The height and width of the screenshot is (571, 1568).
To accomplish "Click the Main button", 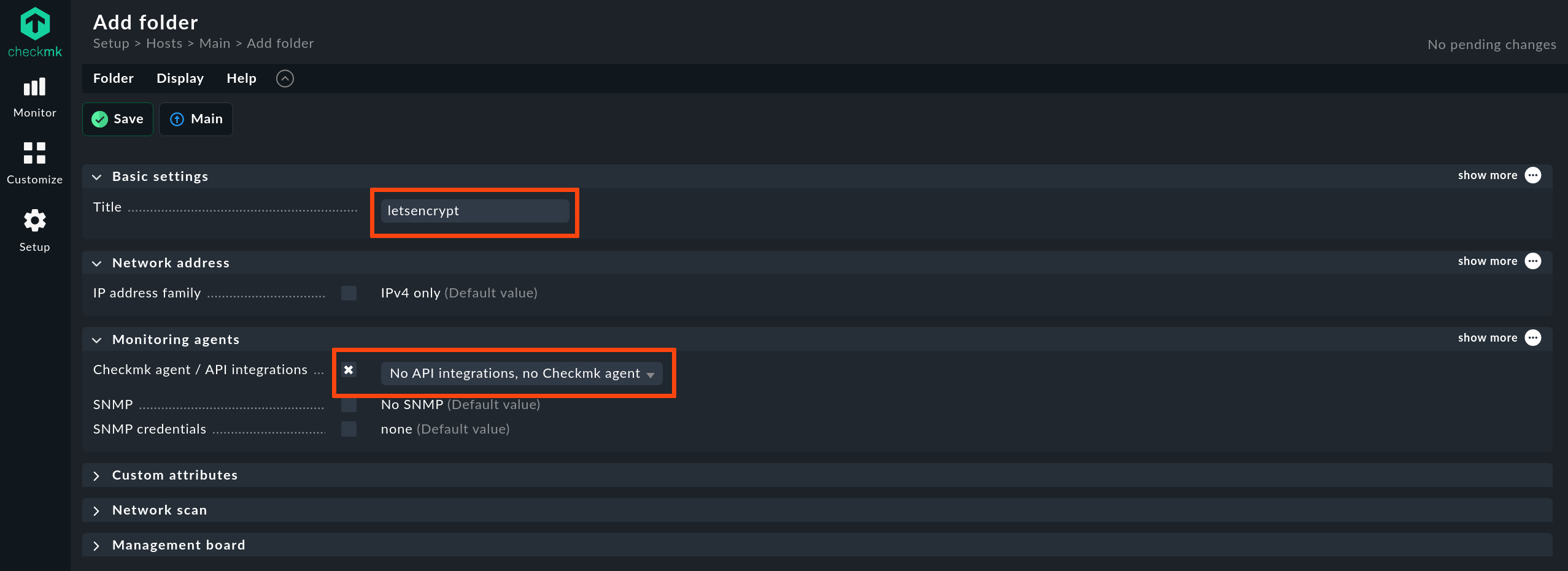I will click(196, 119).
